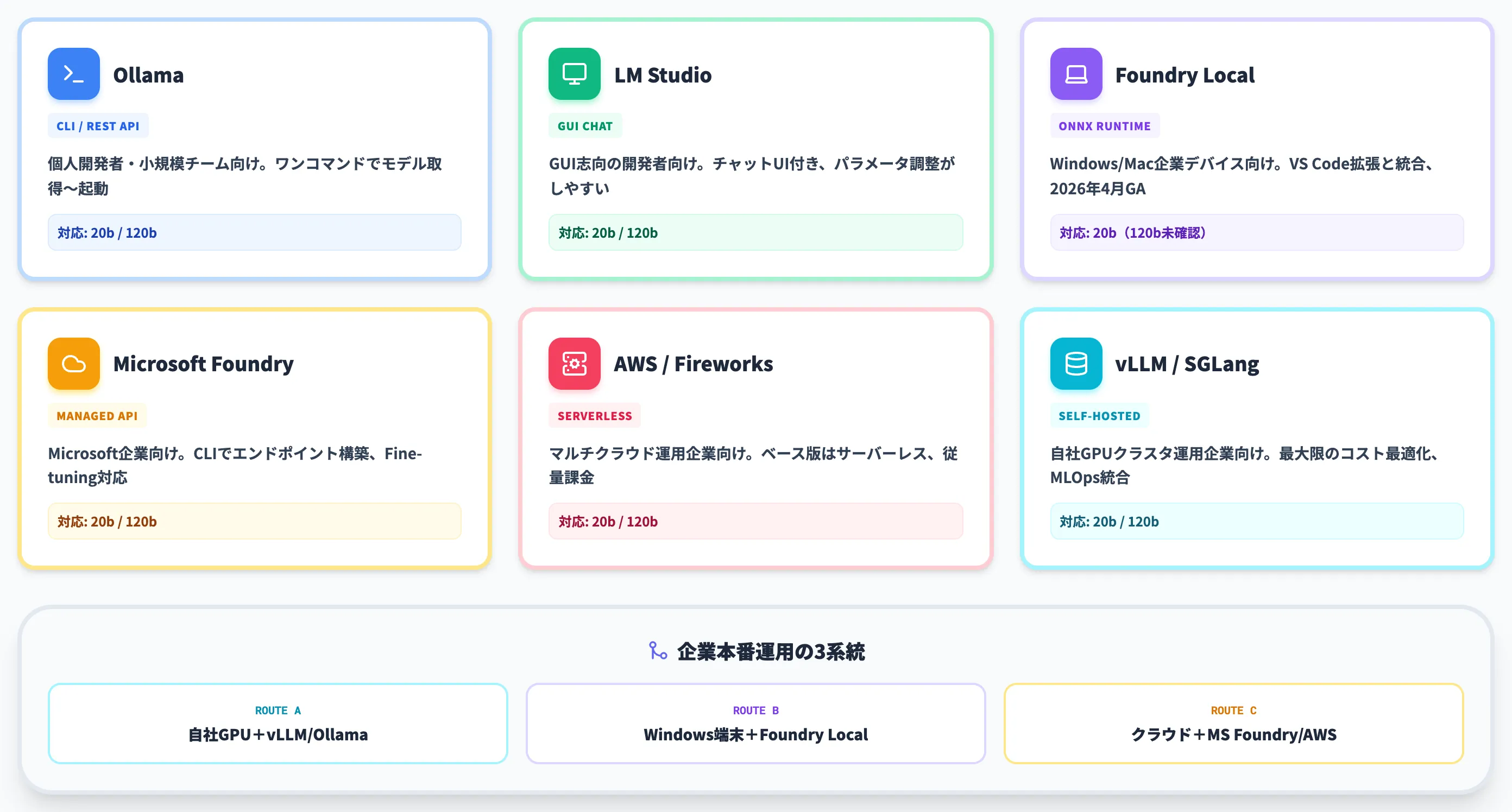Viewport: 1512px width, 812px height.
Task: Click the LM Studio monitor icon
Action: click(574, 74)
